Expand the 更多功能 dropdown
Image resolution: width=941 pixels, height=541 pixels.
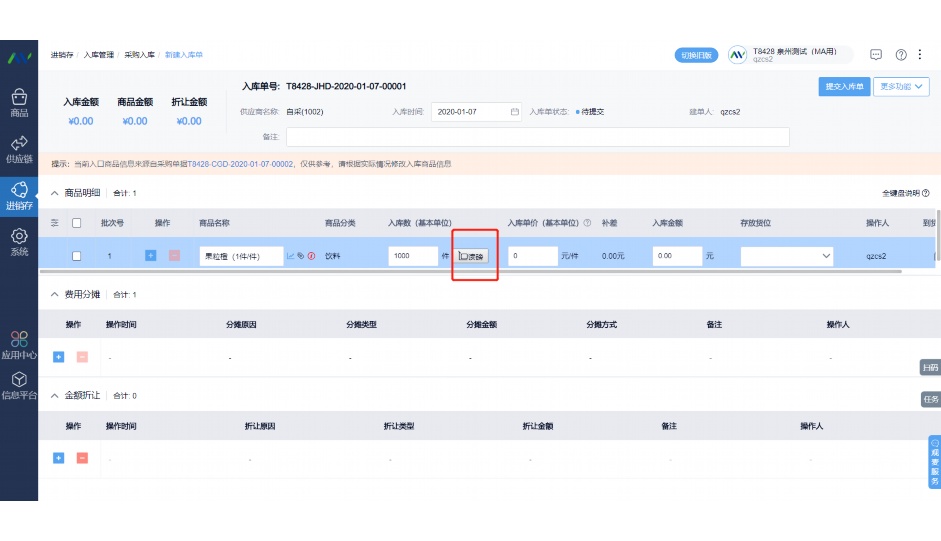click(x=901, y=87)
